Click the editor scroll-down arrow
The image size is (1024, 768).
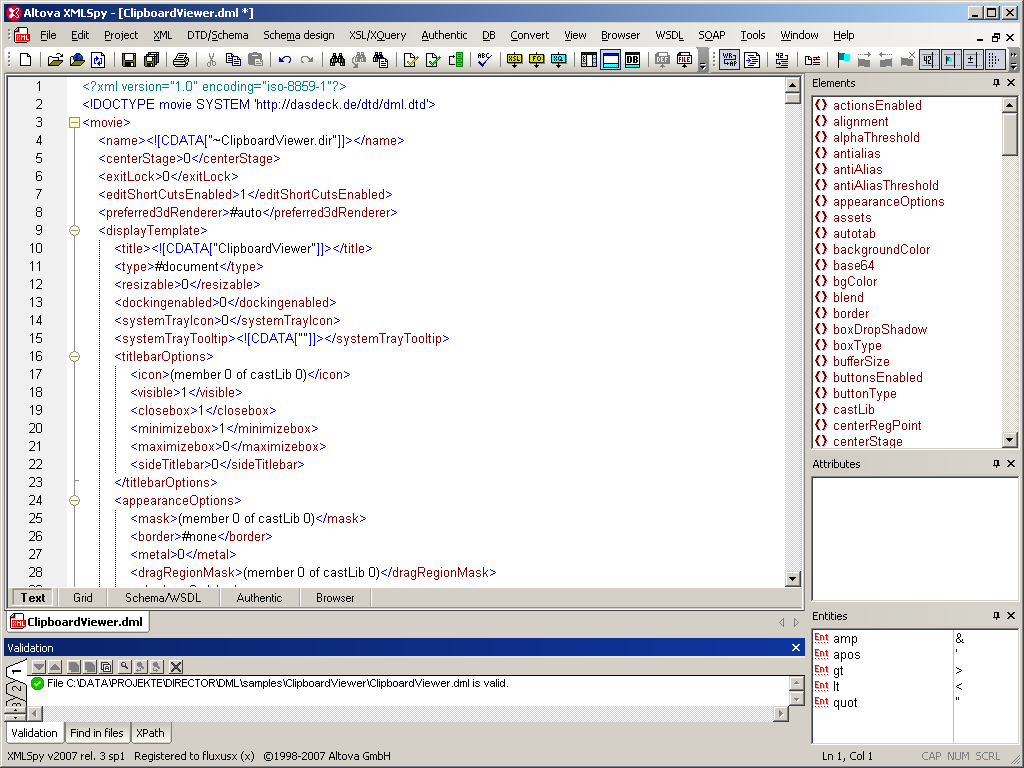(793, 579)
